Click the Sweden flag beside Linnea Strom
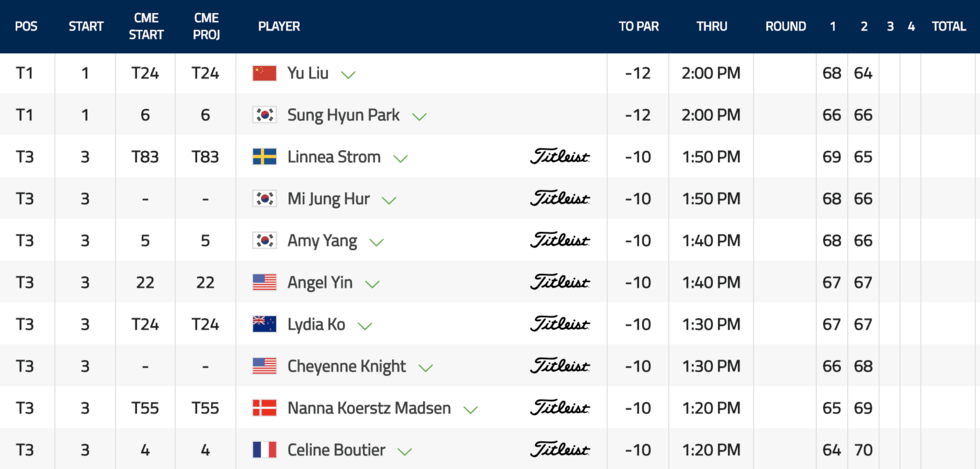The height and width of the screenshot is (469, 980). [264, 157]
